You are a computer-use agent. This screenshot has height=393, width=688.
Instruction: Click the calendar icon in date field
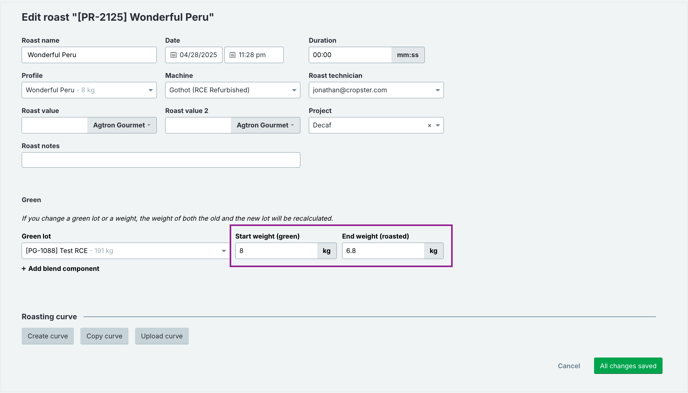click(173, 55)
